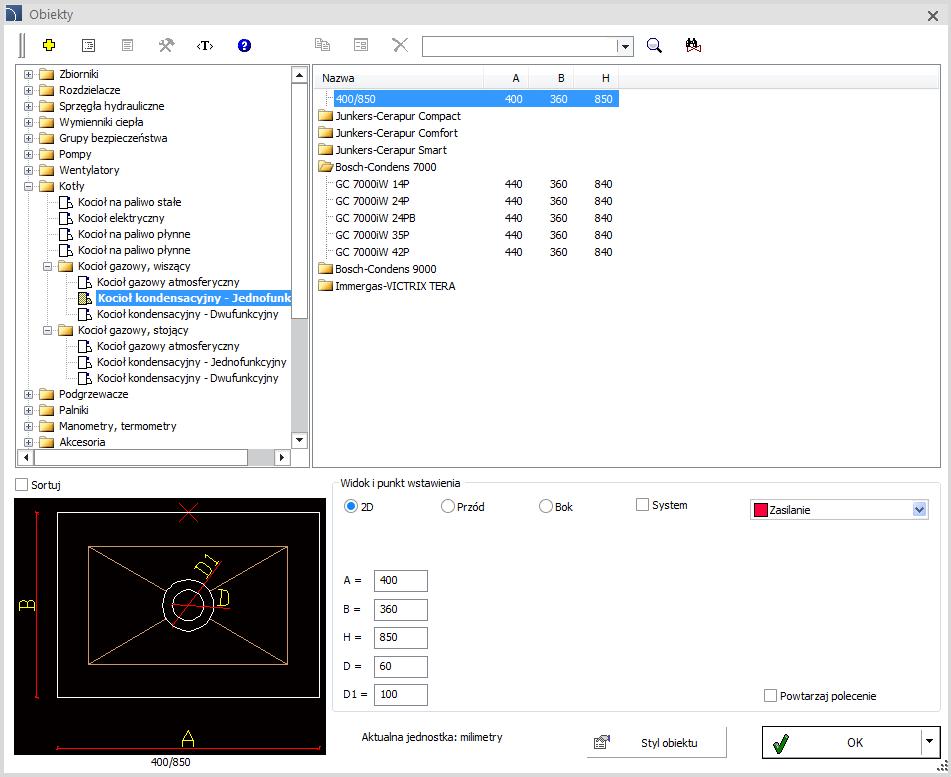Screen dimensions: 951x777
Task: Click the A = value input field
Action: pyautogui.click(x=401, y=580)
